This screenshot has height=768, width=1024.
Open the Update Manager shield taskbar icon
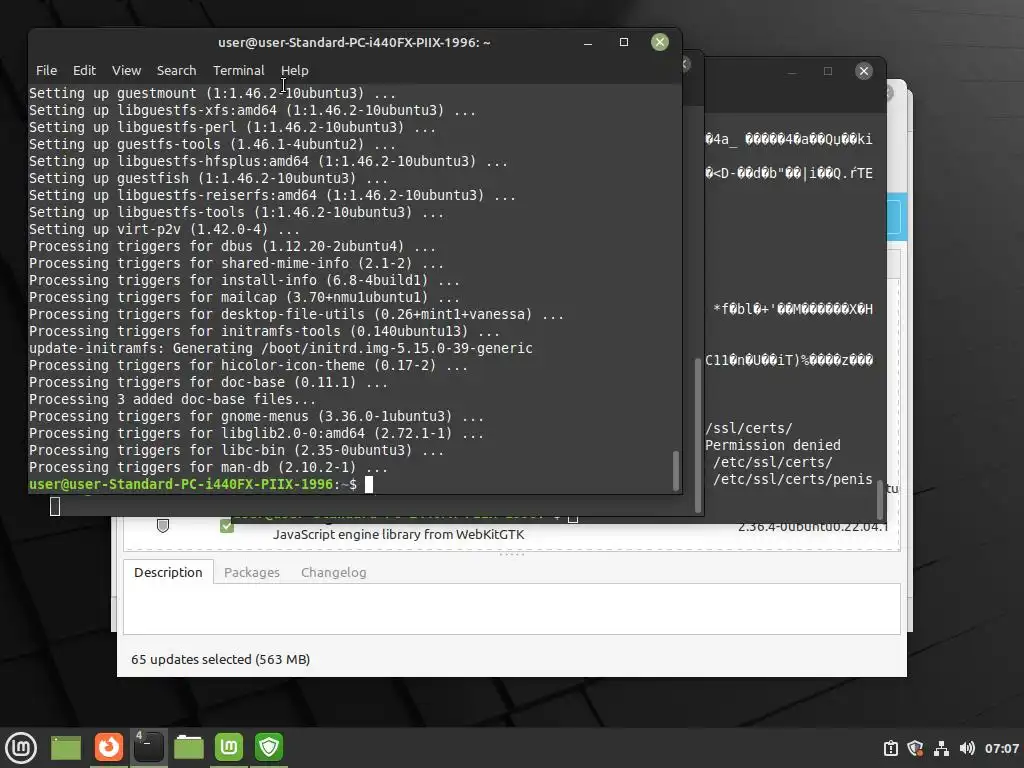(x=268, y=747)
